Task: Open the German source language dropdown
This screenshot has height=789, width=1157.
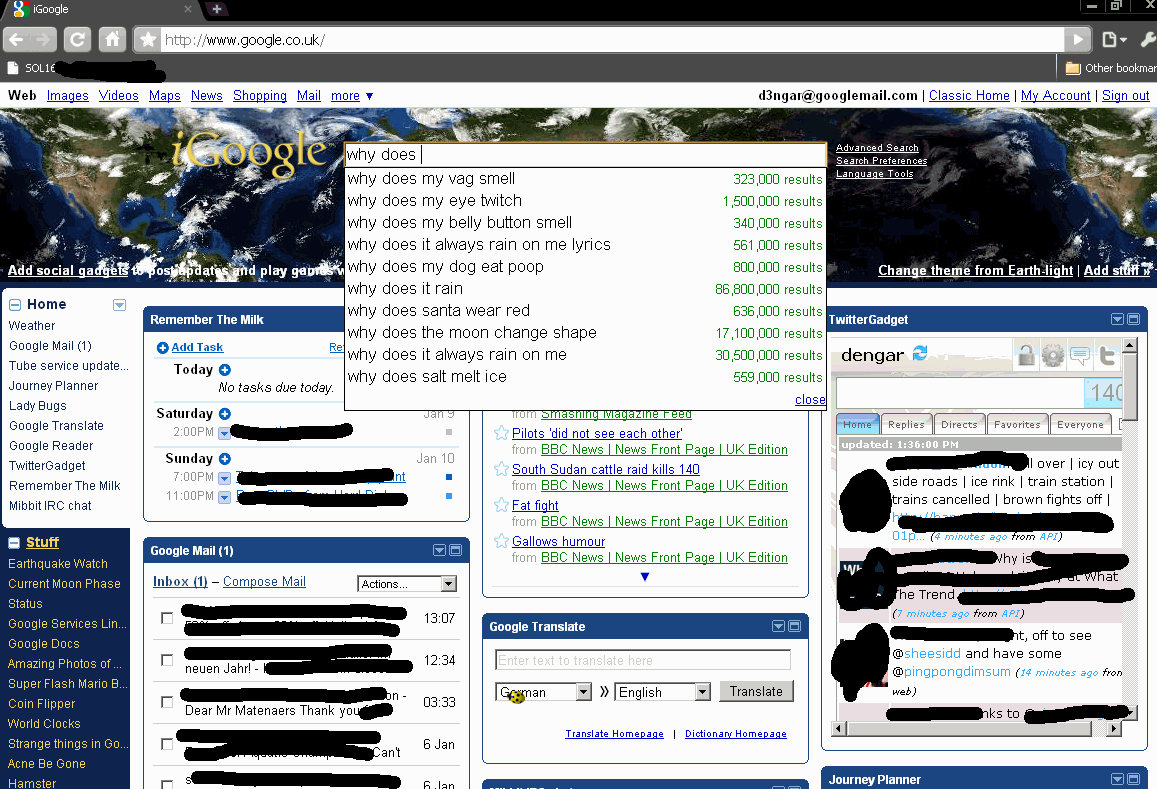Action: pos(544,692)
